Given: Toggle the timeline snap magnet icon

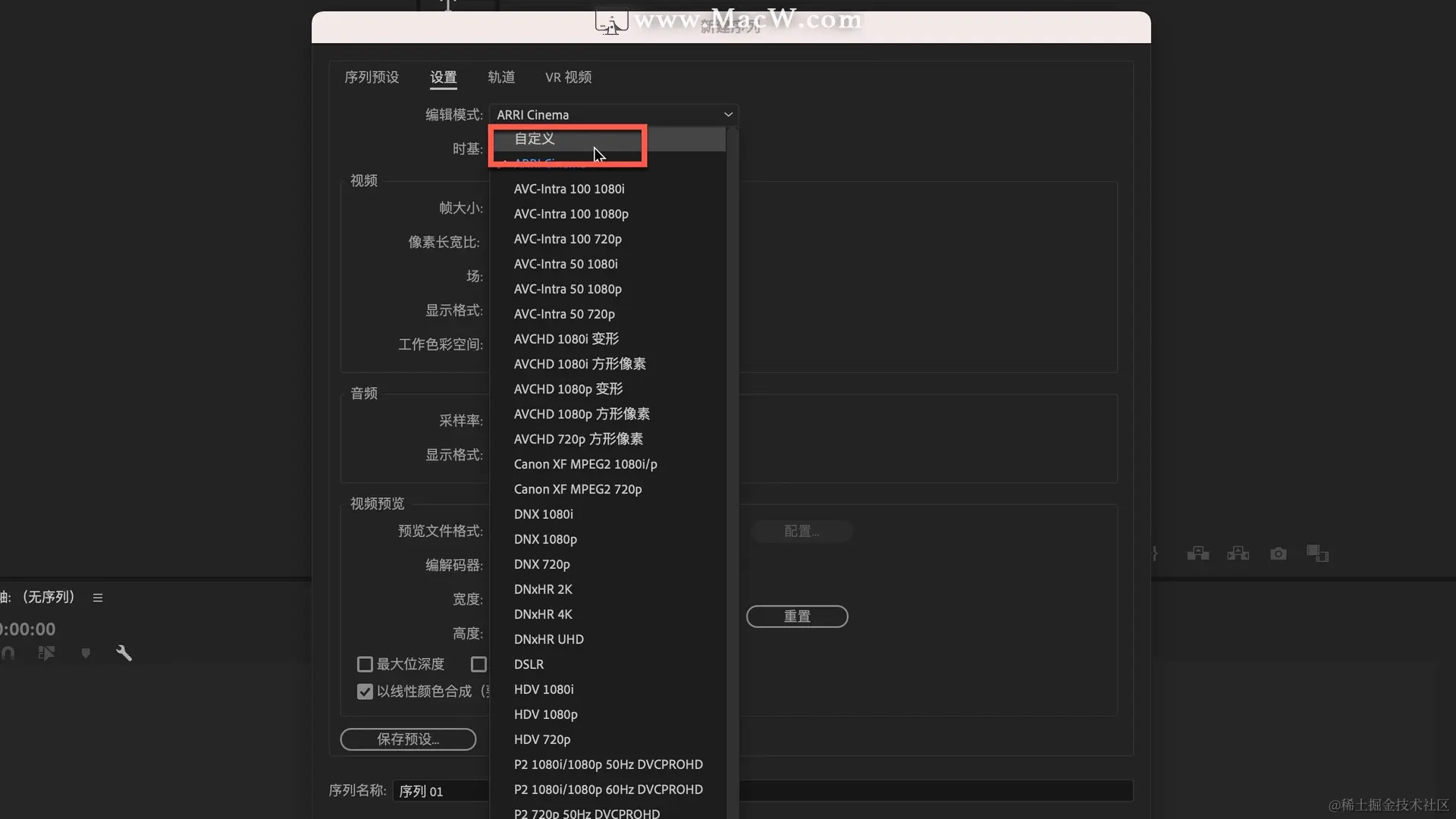Looking at the screenshot, I should pos(8,653).
